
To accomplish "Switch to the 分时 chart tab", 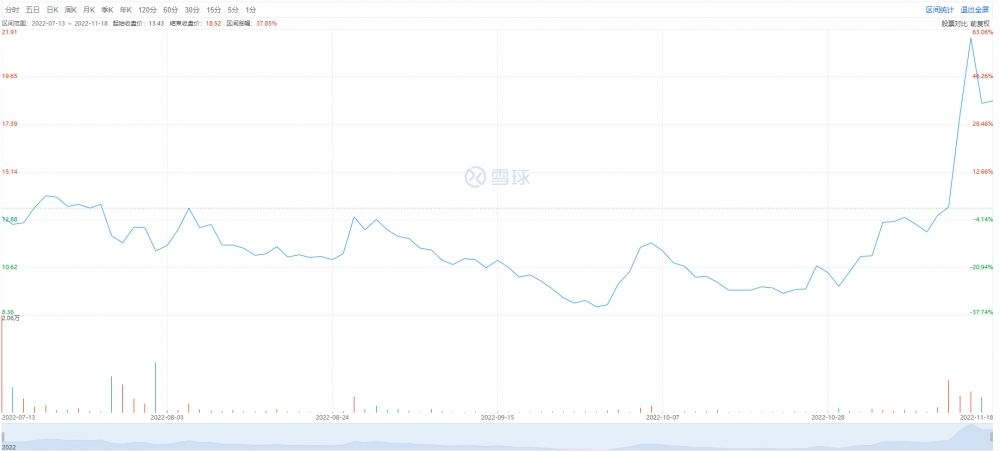I will (12, 9).
